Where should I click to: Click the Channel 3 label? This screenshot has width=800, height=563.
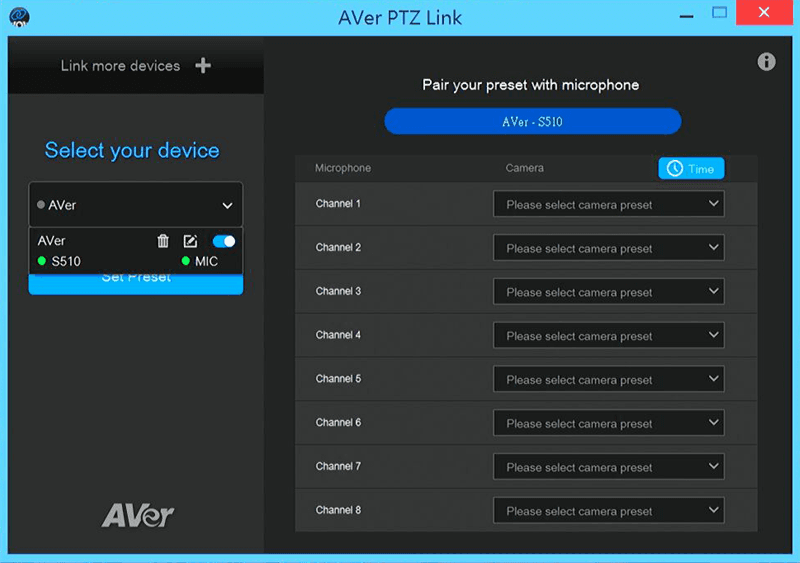click(x=338, y=291)
